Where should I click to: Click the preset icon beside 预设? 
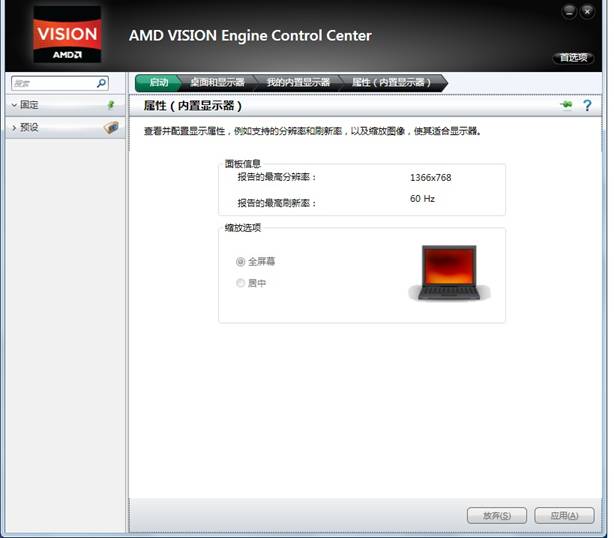click(x=111, y=127)
